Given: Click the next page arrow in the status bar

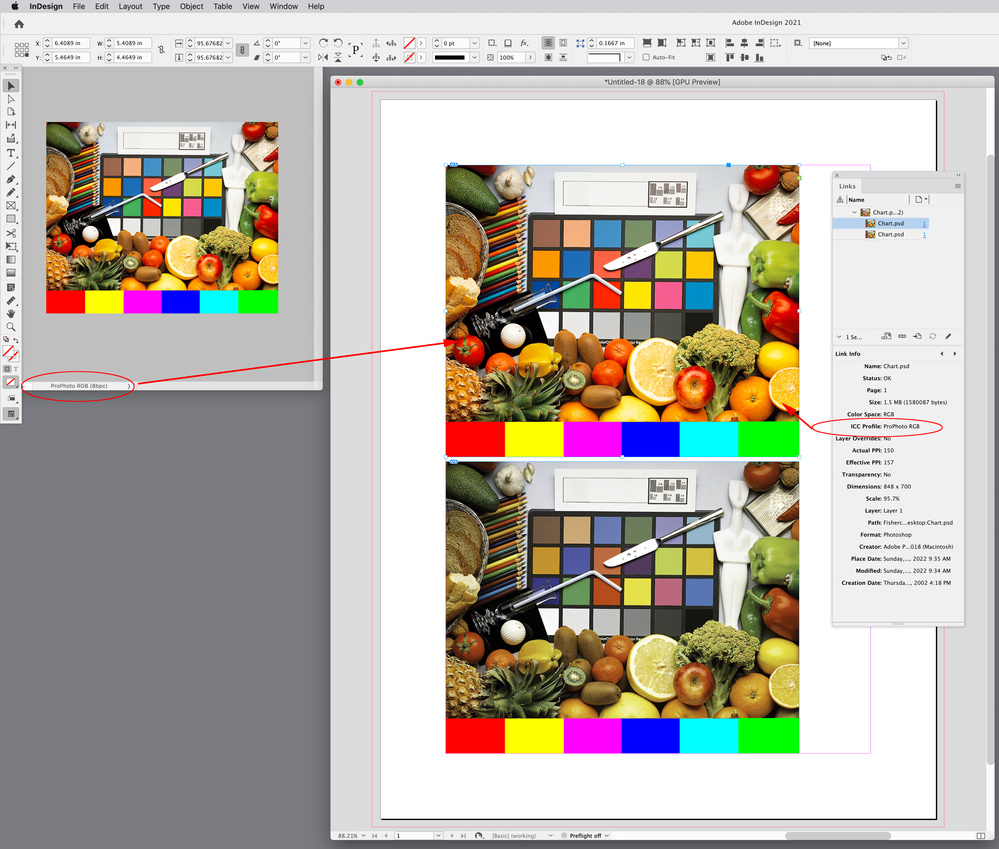Looking at the screenshot, I should pos(452,835).
